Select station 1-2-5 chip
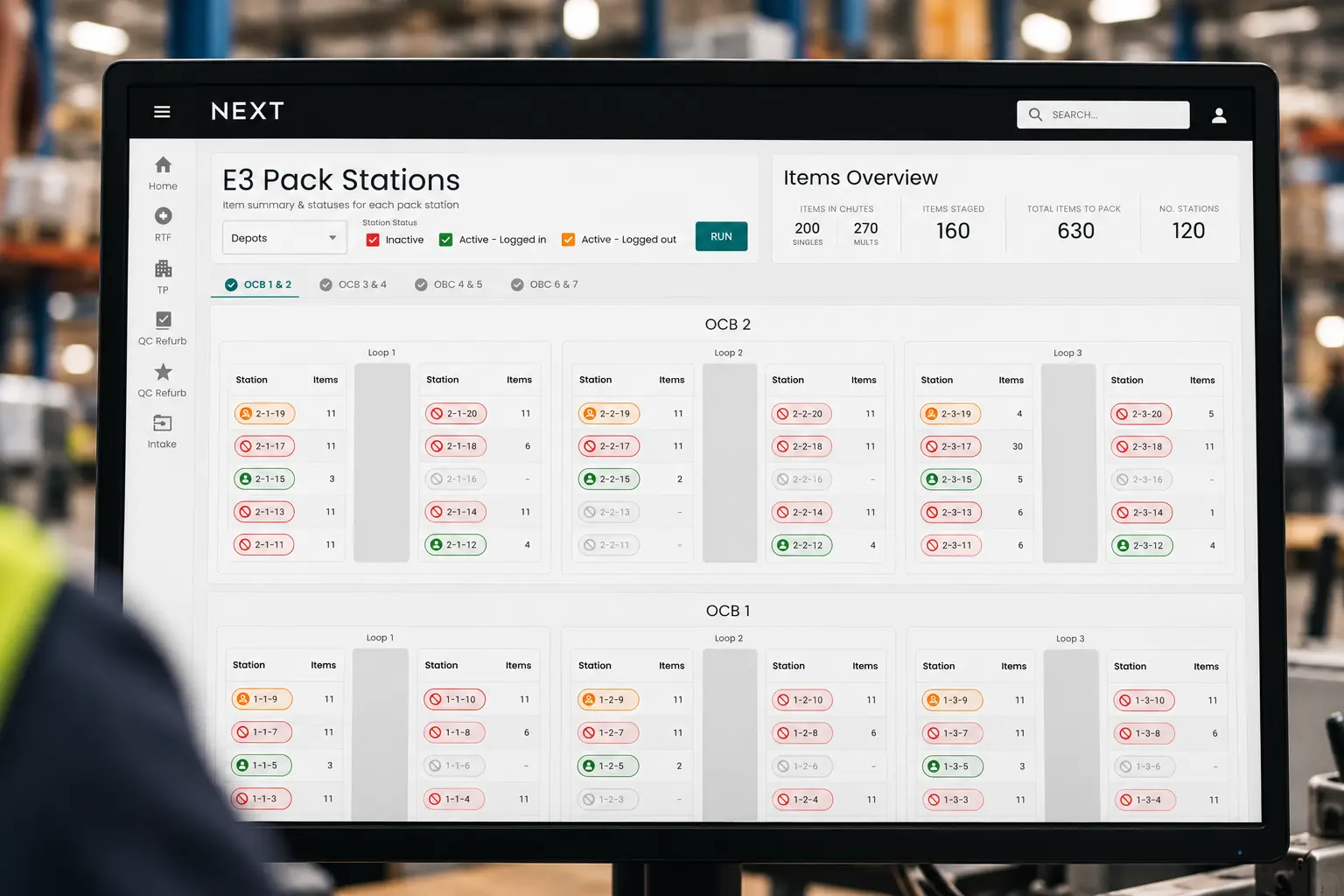 [x=607, y=766]
